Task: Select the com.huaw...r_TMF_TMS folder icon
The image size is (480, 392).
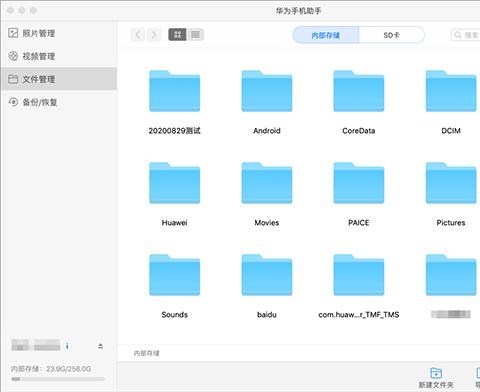Action: (359, 275)
